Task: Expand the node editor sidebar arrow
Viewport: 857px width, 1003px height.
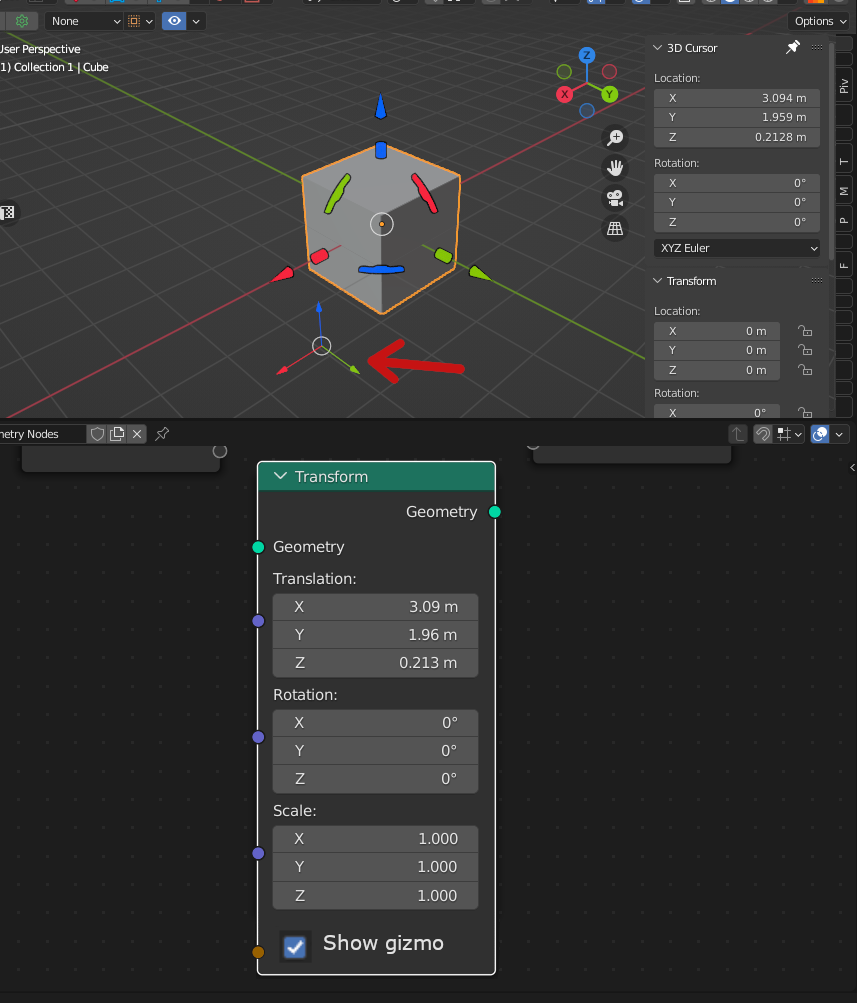Action: click(x=852, y=468)
